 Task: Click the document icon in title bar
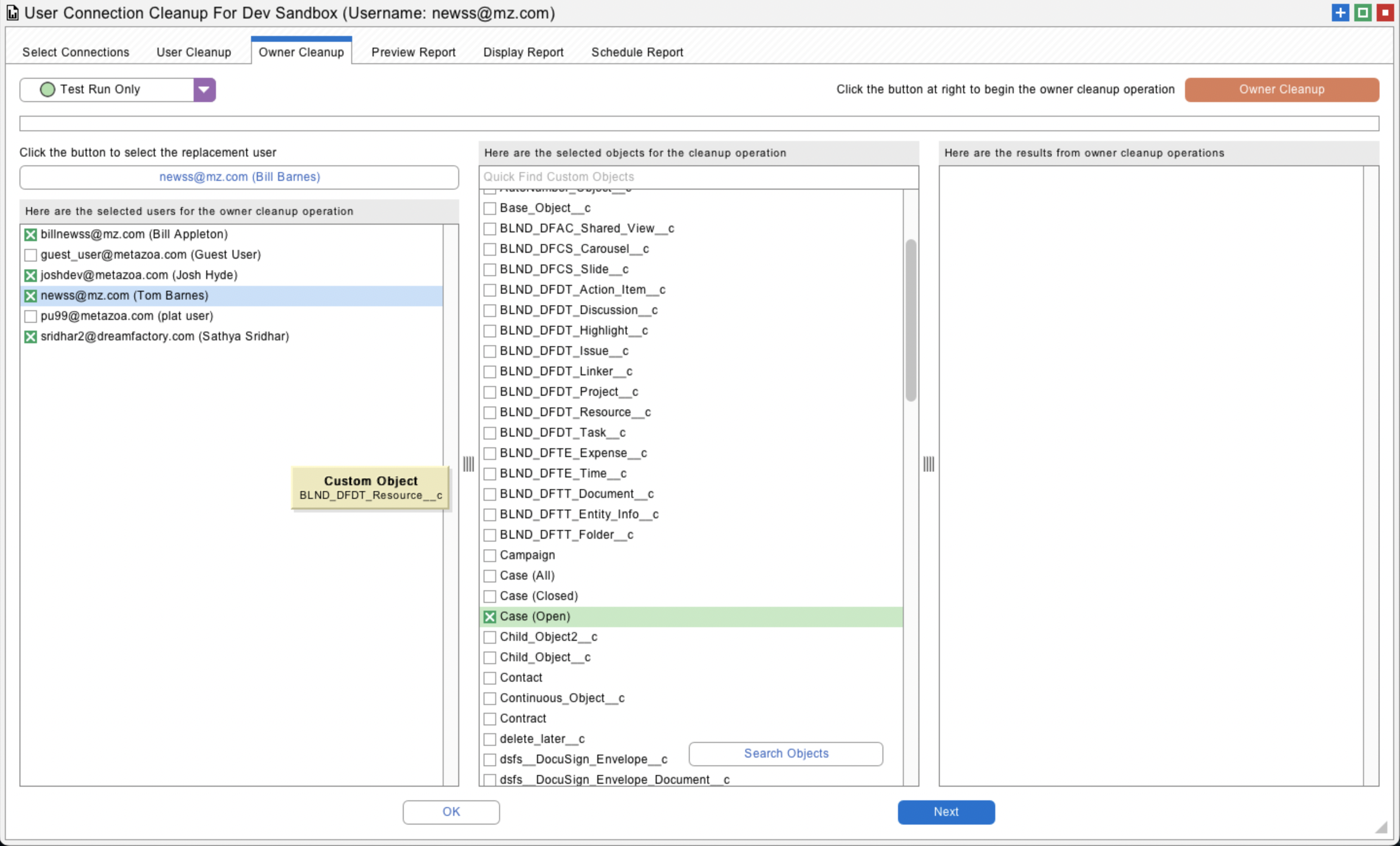pos(13,13)
